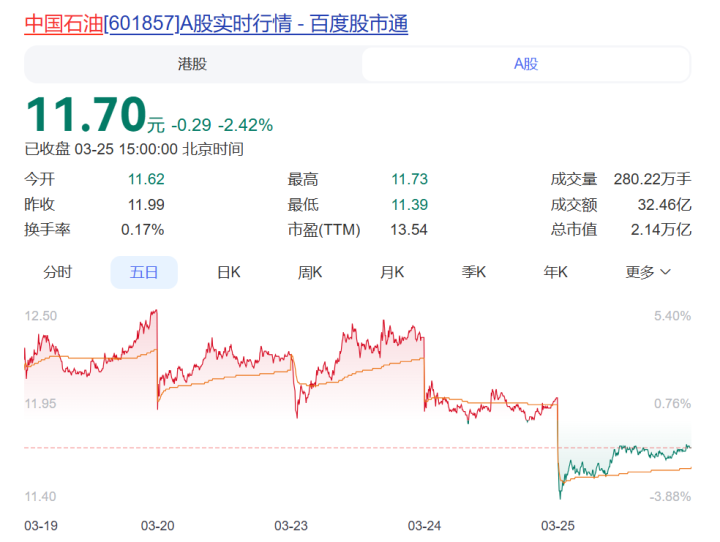The image size is (720, 542).
Task: Click the 12.50 price axis label
Action: (x=40, y=316)
